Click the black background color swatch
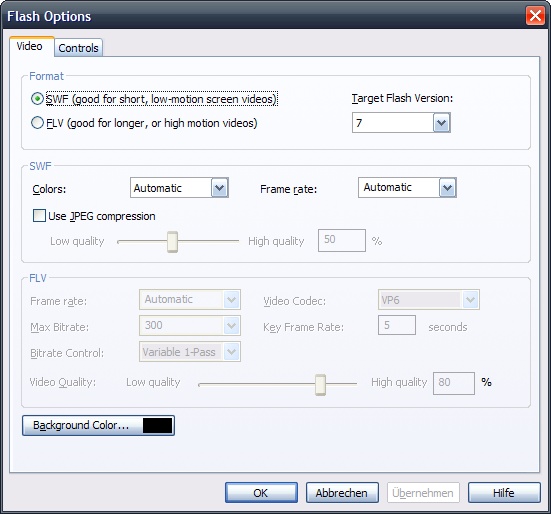This screenshot has height=514, width=551. (x=157, y=425)
